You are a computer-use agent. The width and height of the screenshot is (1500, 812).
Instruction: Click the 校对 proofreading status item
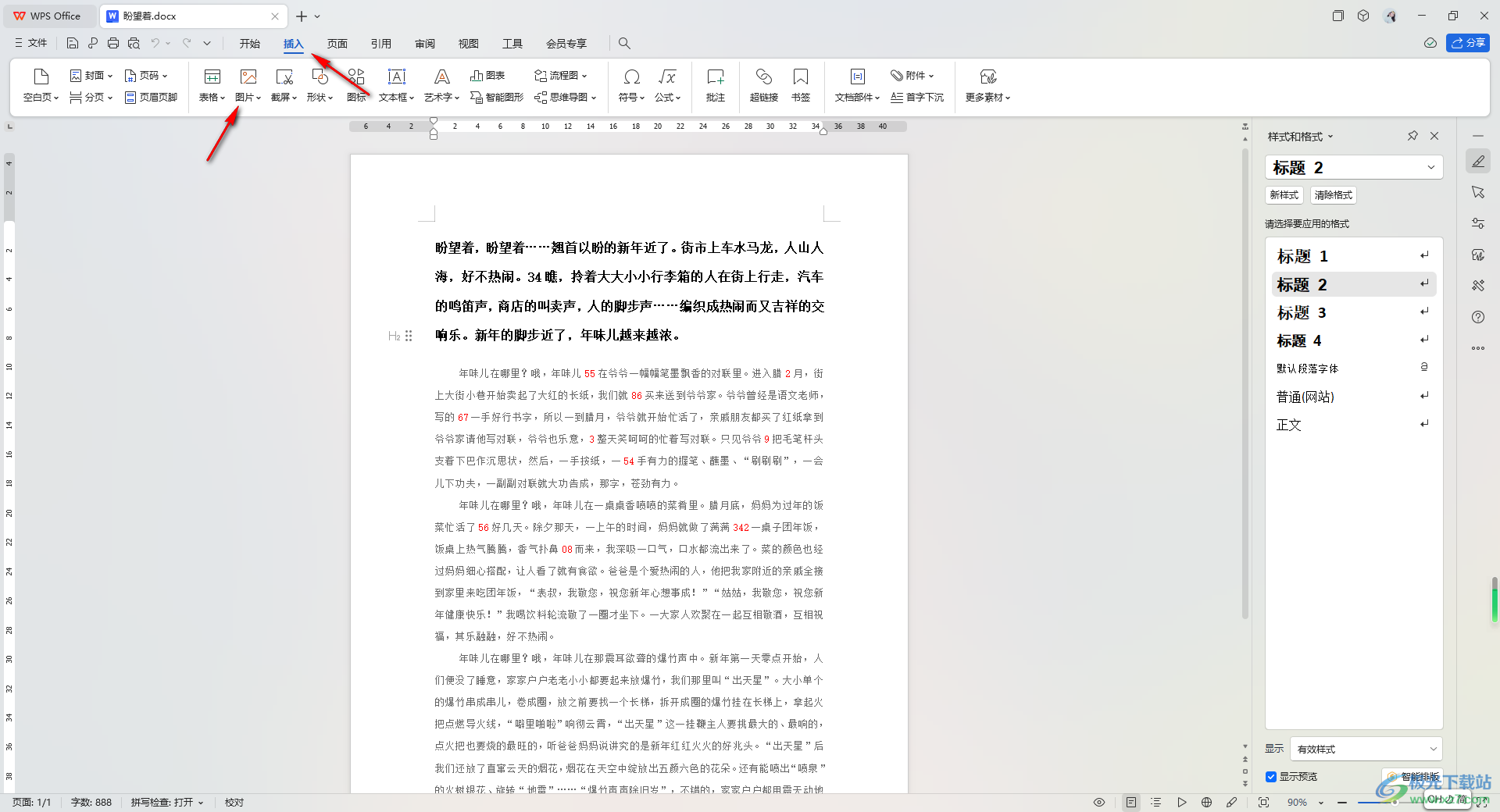(234, 802)
